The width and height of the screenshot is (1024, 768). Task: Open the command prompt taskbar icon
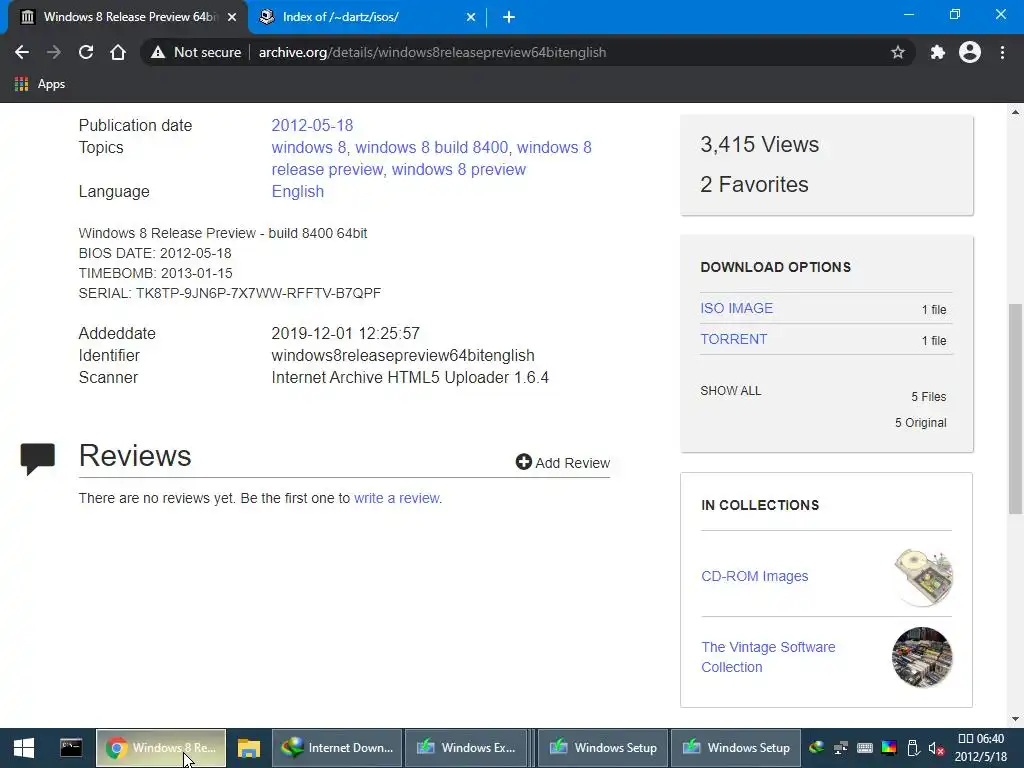tap(71, 748)
